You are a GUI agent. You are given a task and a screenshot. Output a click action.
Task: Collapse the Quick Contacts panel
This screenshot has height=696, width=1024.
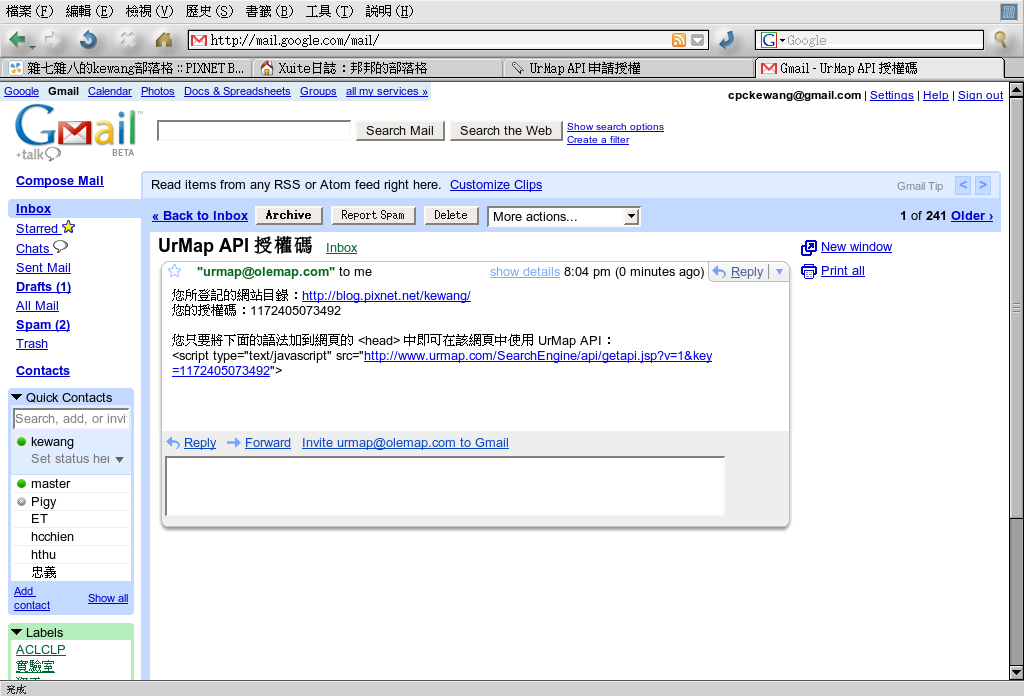click(x=17, y=397)
